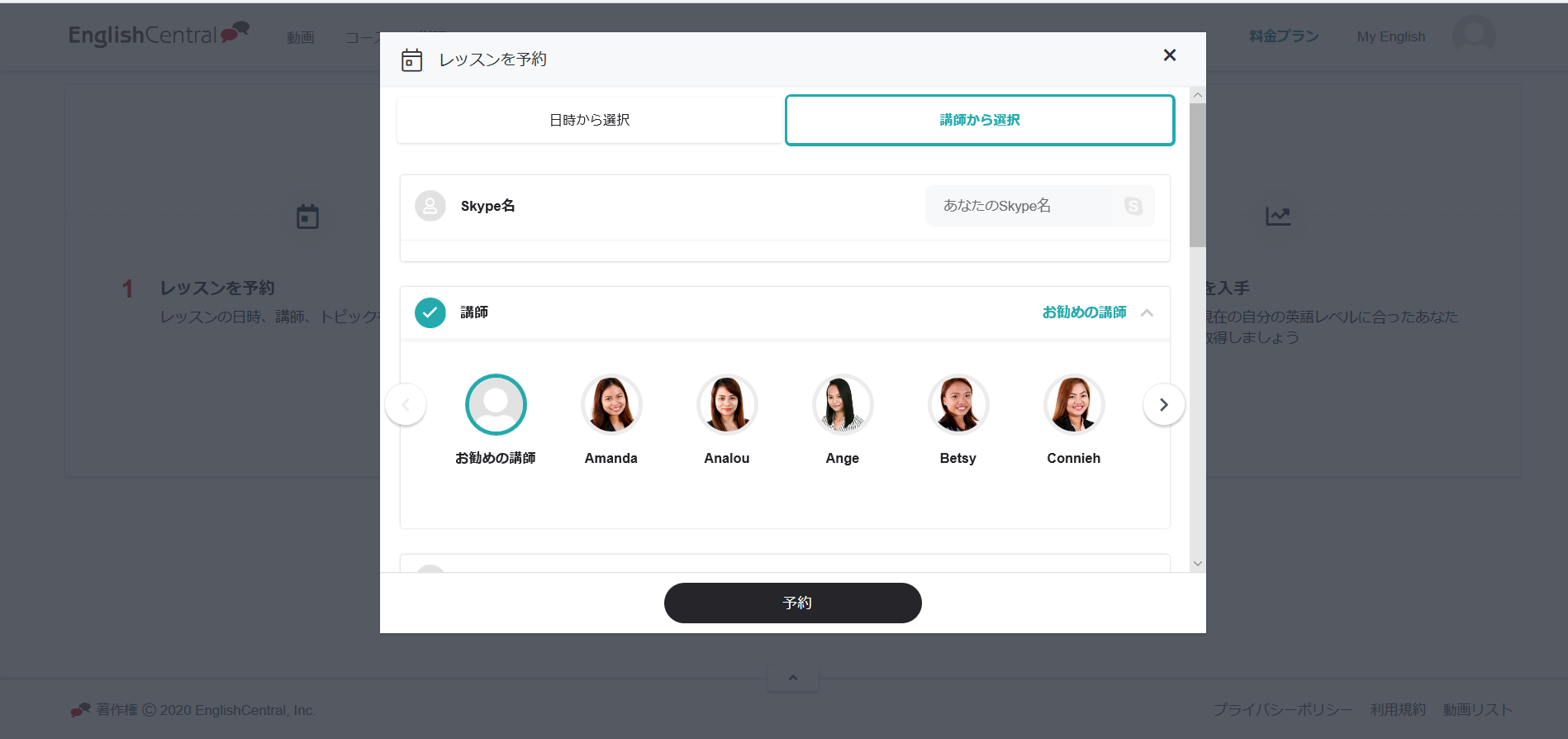Pick tutor Ange's photo
This screenshot has height=739, width=1568.
pyautogui.click(x=843, y=405)
